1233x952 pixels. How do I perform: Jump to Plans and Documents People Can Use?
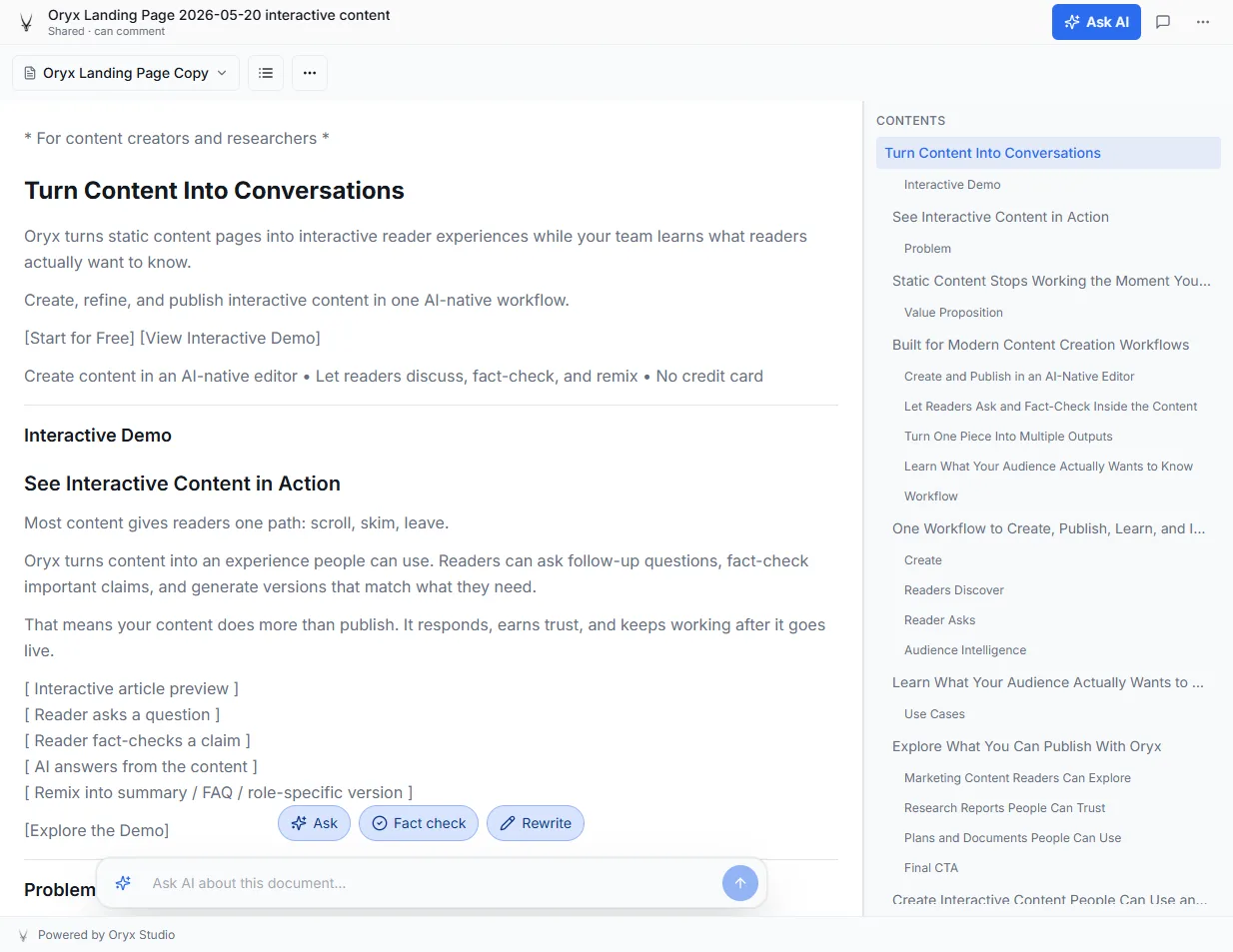click(x=1012, y=838)
